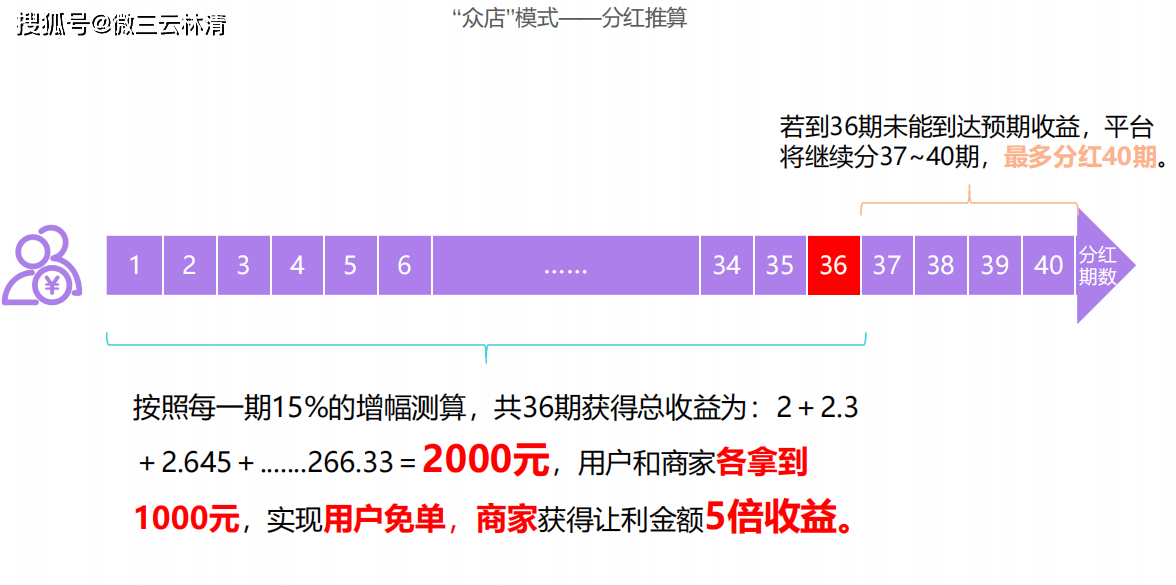This screenshot has height=585, width=1176.
Task: Select the period 37 box
Action: coord(887,265)
